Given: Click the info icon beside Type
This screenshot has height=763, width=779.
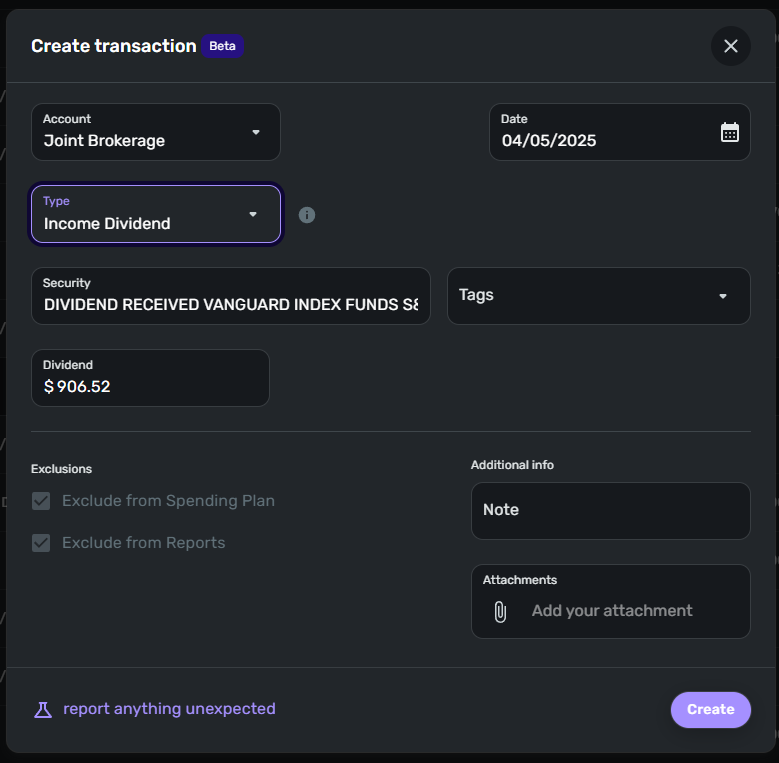Looking at the screenshot, I should point(307,215).
